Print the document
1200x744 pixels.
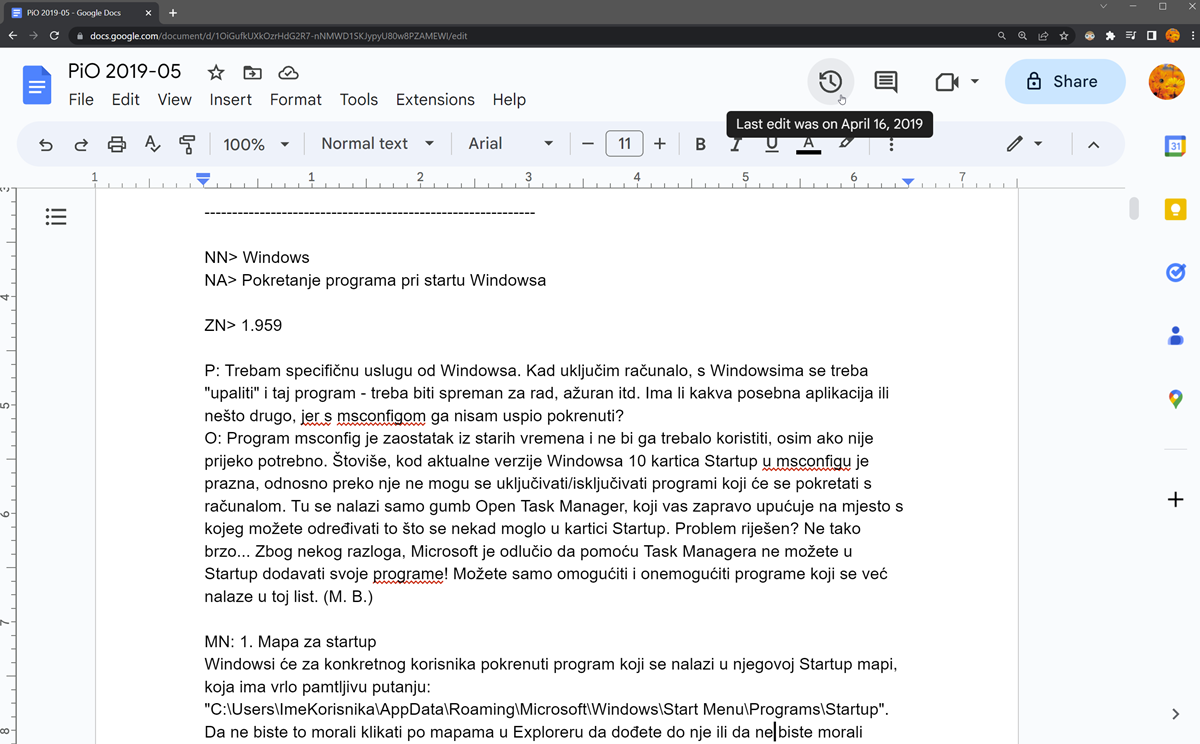coord(117,144)
